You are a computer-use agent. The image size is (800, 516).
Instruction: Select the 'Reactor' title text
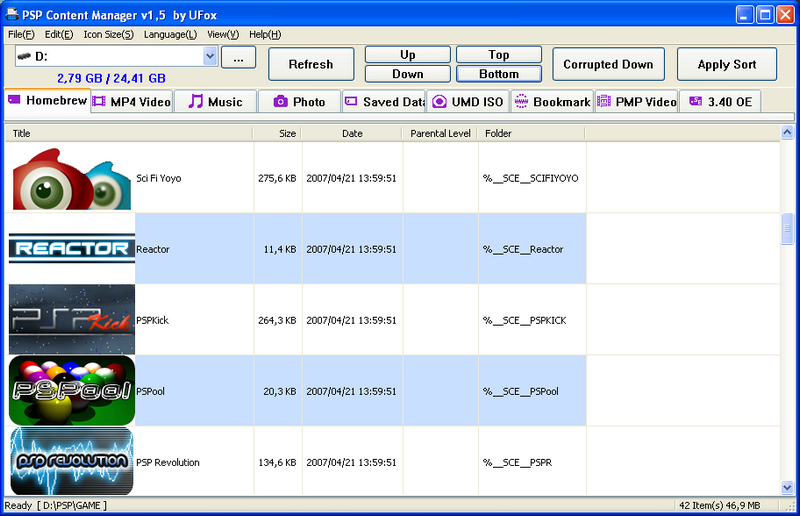tap(153, 249)
